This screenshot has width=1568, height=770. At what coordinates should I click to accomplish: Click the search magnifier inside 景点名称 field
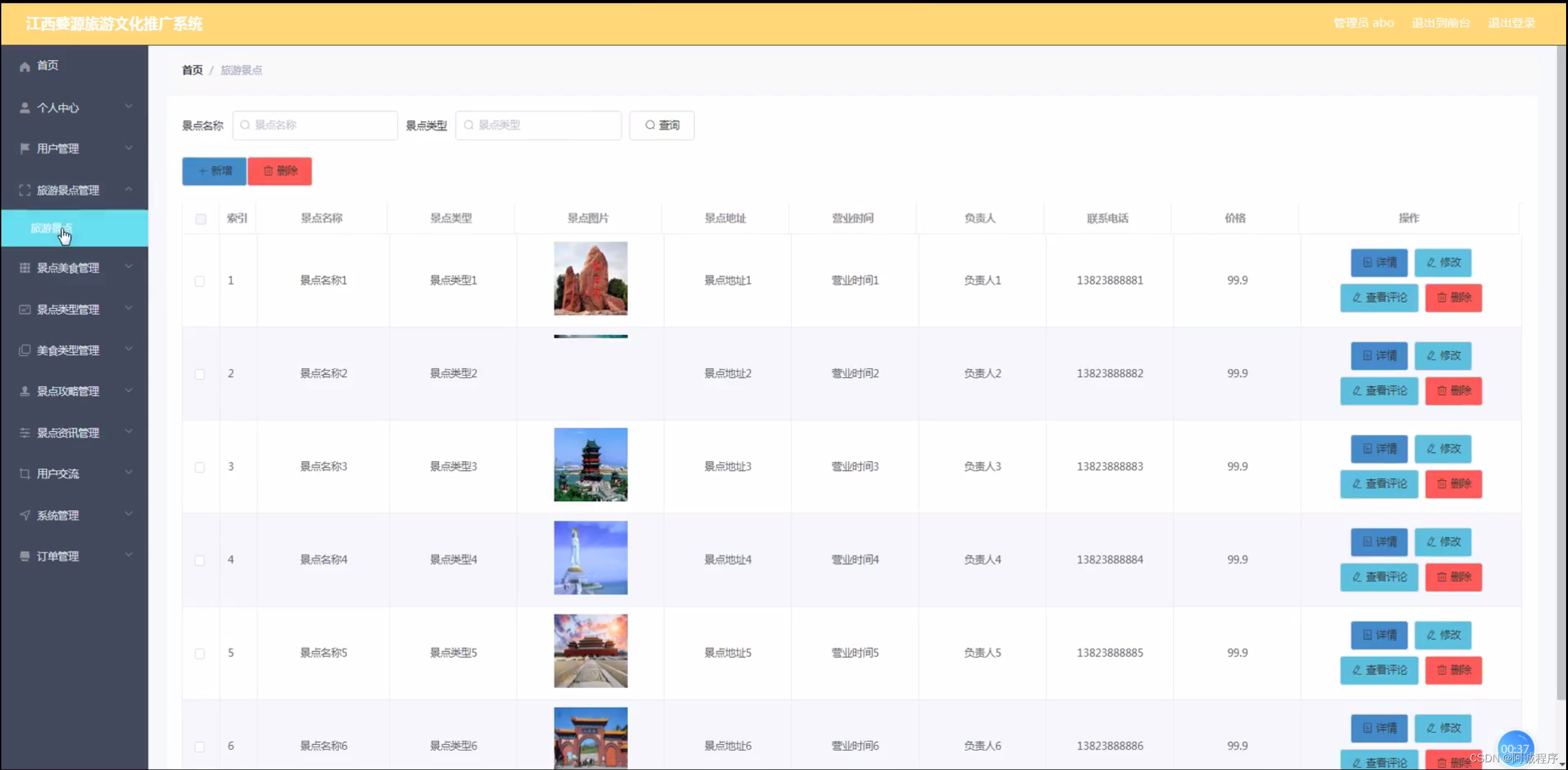246,125
